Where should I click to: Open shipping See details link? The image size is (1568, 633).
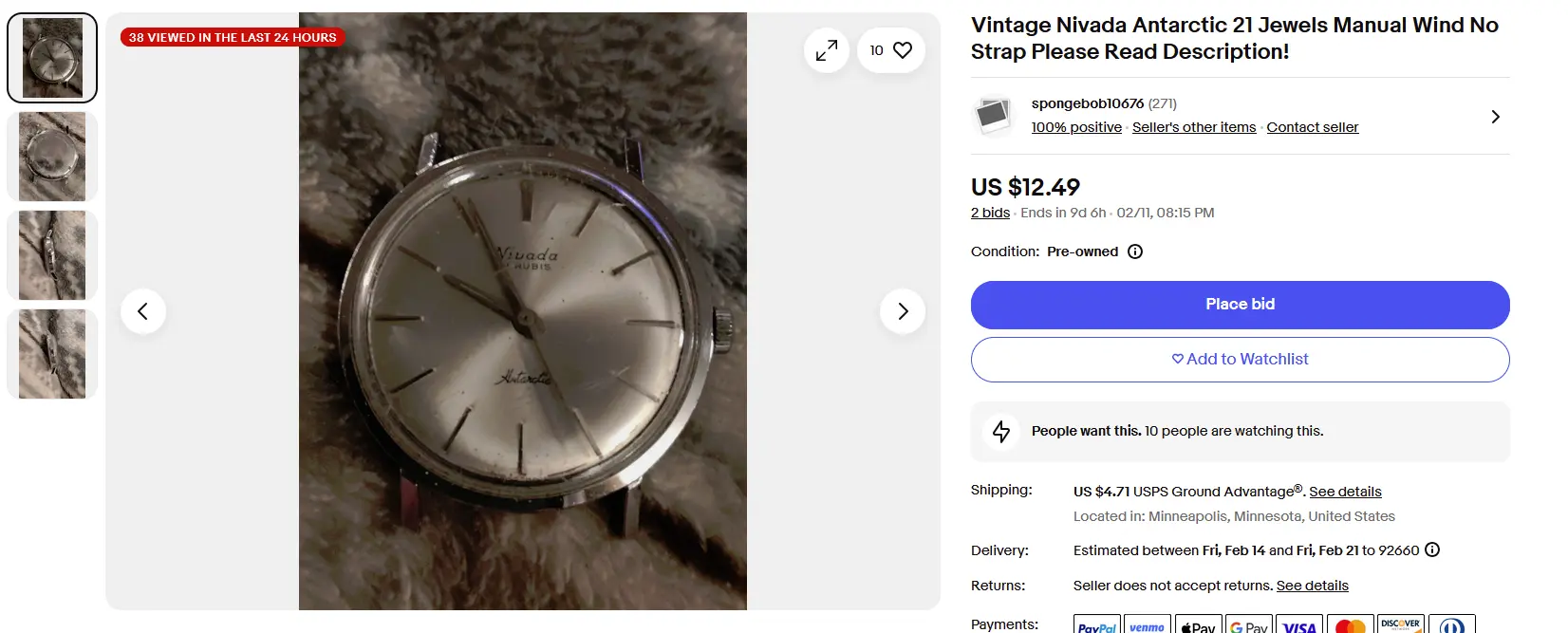tap(1345, 492)
